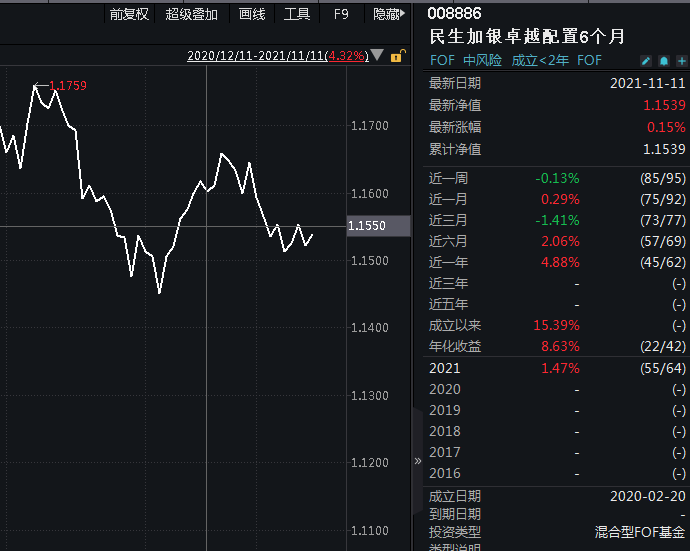Click the fund code 008886
The image size is (690, 551).
454,14
